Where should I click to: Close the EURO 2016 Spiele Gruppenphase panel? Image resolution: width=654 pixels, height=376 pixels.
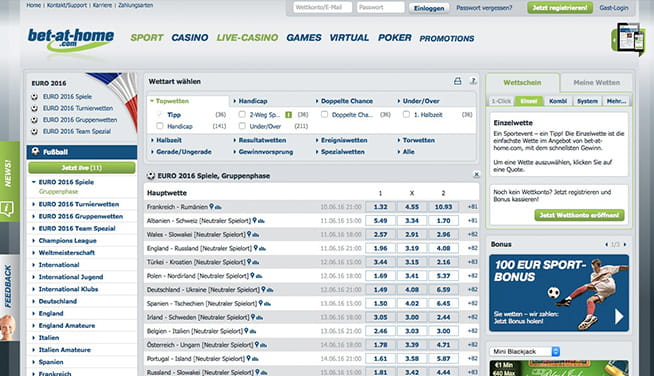pyautogui.click(x=476, y=174)
